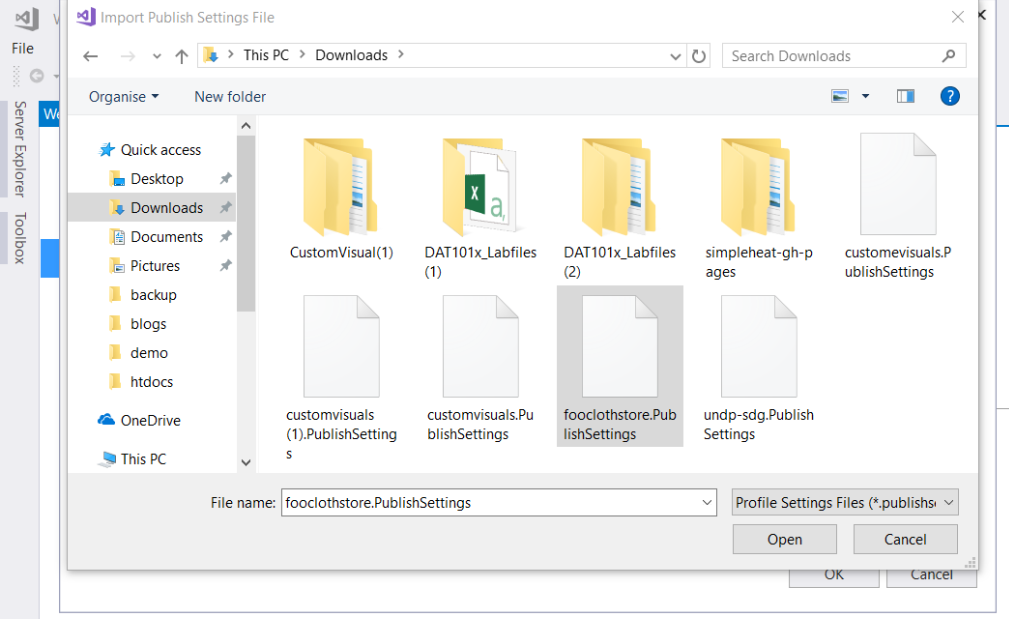Click the search magnifier icon
Screen dimensions: 1009x619
[x=949, y=56]
